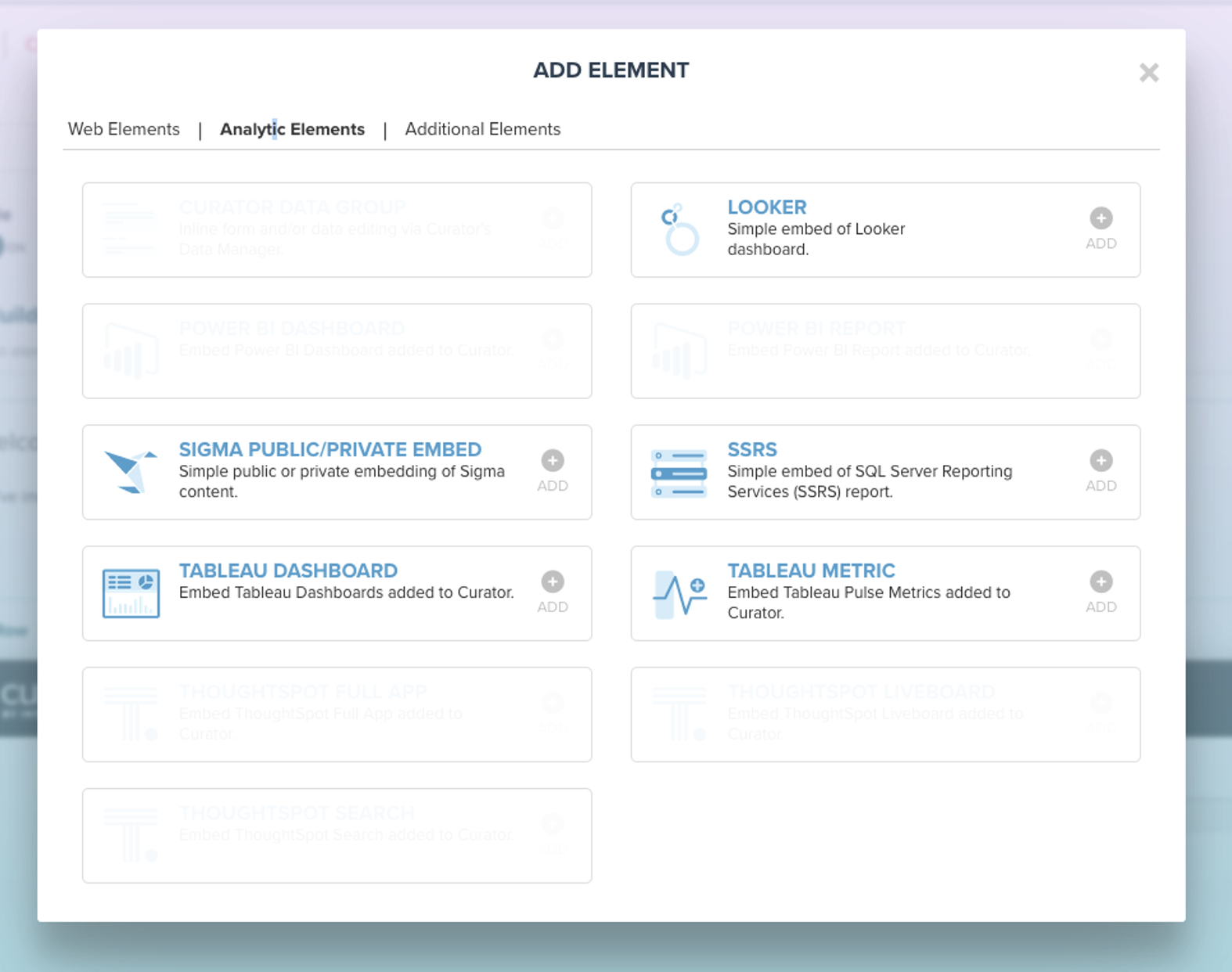Viewport: 1232px width, 972px height.
Task: Click the Tableau Metric pulse icon
Action: (x=679, y=595)
